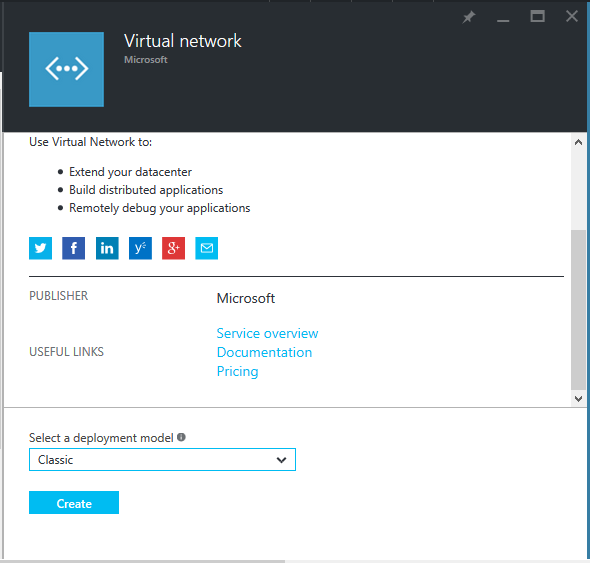
Task: Maximize the Virtual network blade
Action: click(537, 16)
